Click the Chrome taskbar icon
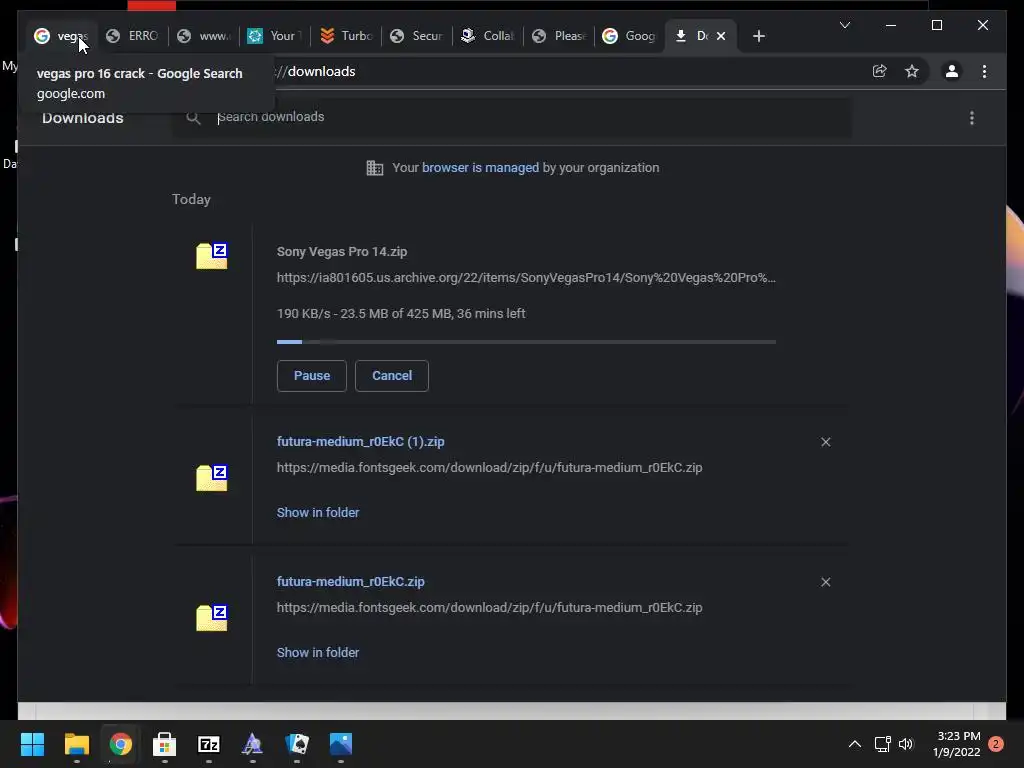Image resolution: width=1024 pixels, height=768 pixels. coord(120,744)
